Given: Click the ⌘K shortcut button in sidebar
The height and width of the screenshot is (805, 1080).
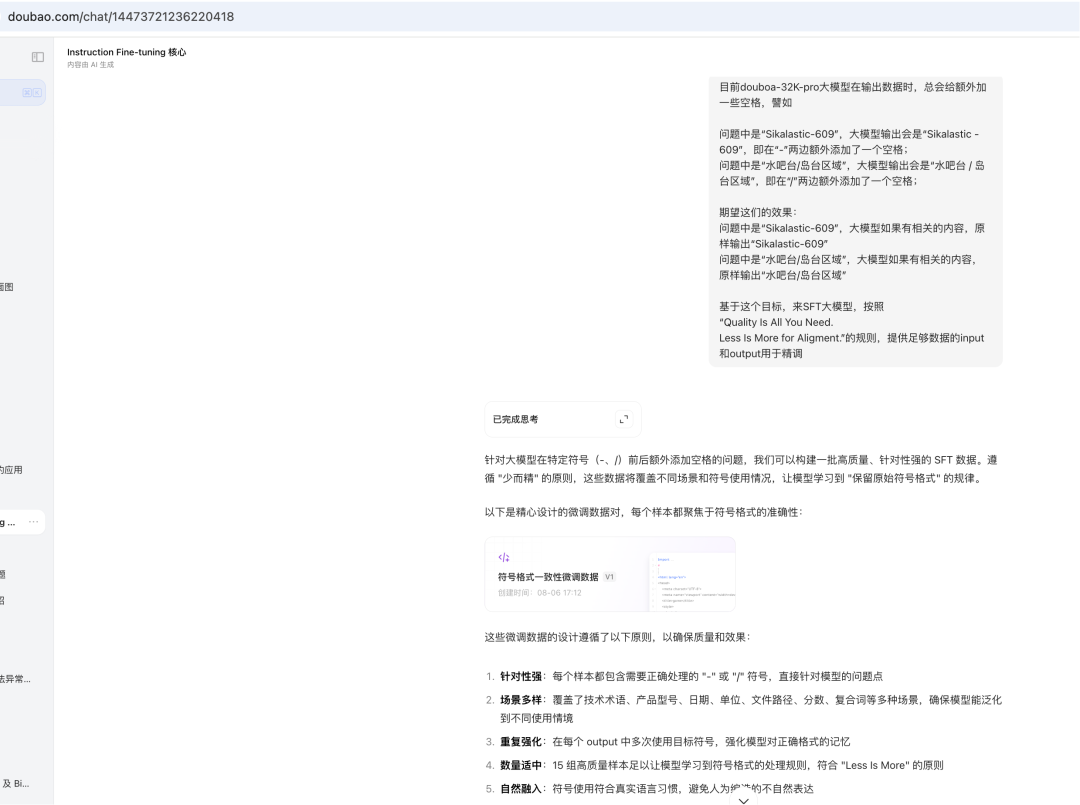Looking at the screenshot, I should pos(32,92).
